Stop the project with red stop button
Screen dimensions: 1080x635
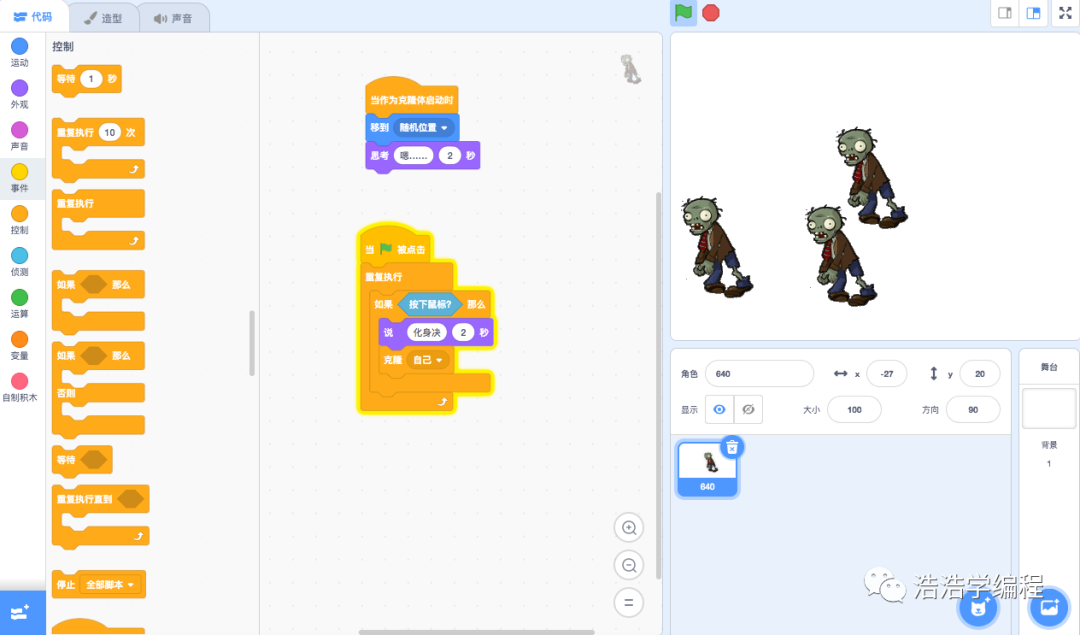(x=711, y=12)
